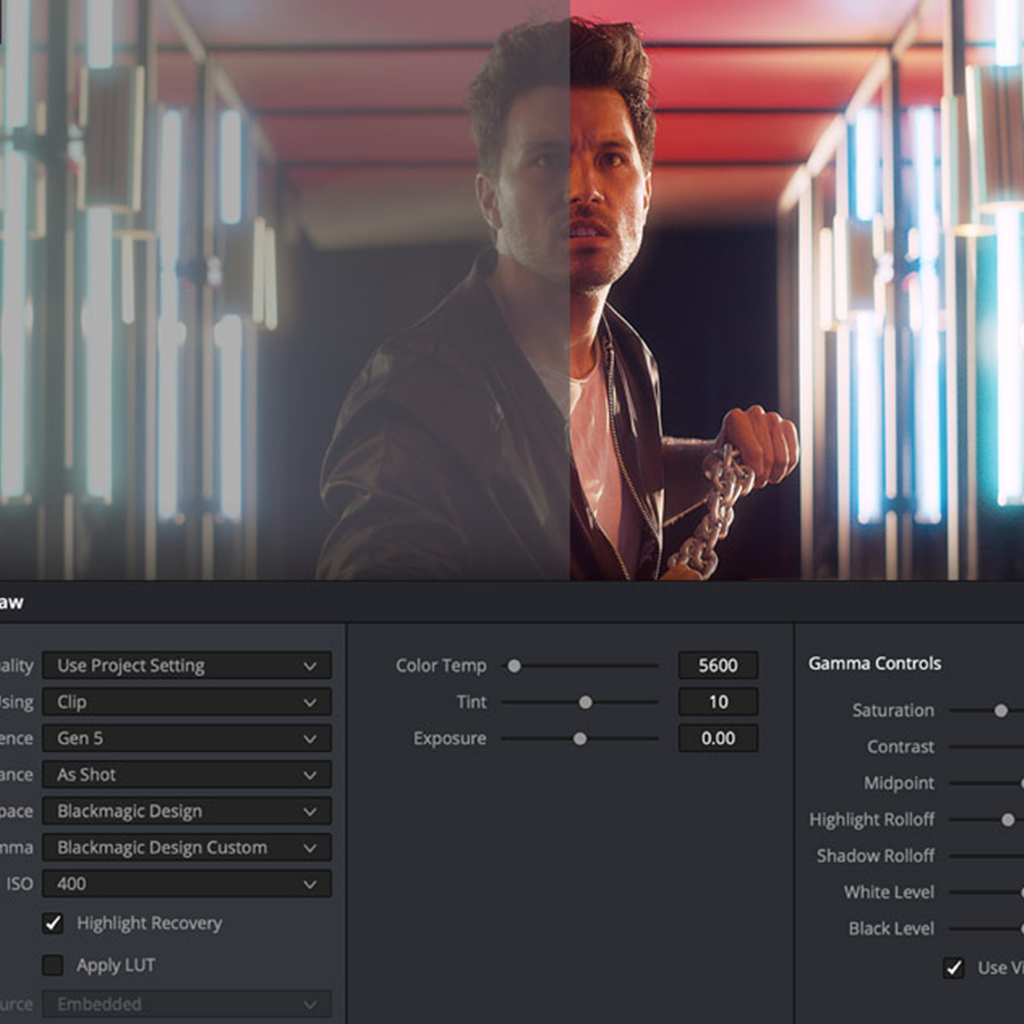Expand the Blackmagic Design color space dropdown
1024x1024 pixels.
click(186, 811)
